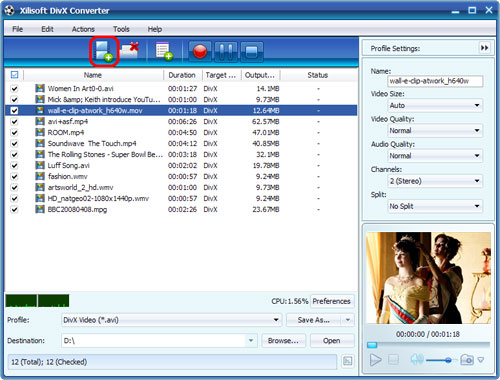The image size is (500, 380).
Task: Open the File menu
Action: click(17, 29)
